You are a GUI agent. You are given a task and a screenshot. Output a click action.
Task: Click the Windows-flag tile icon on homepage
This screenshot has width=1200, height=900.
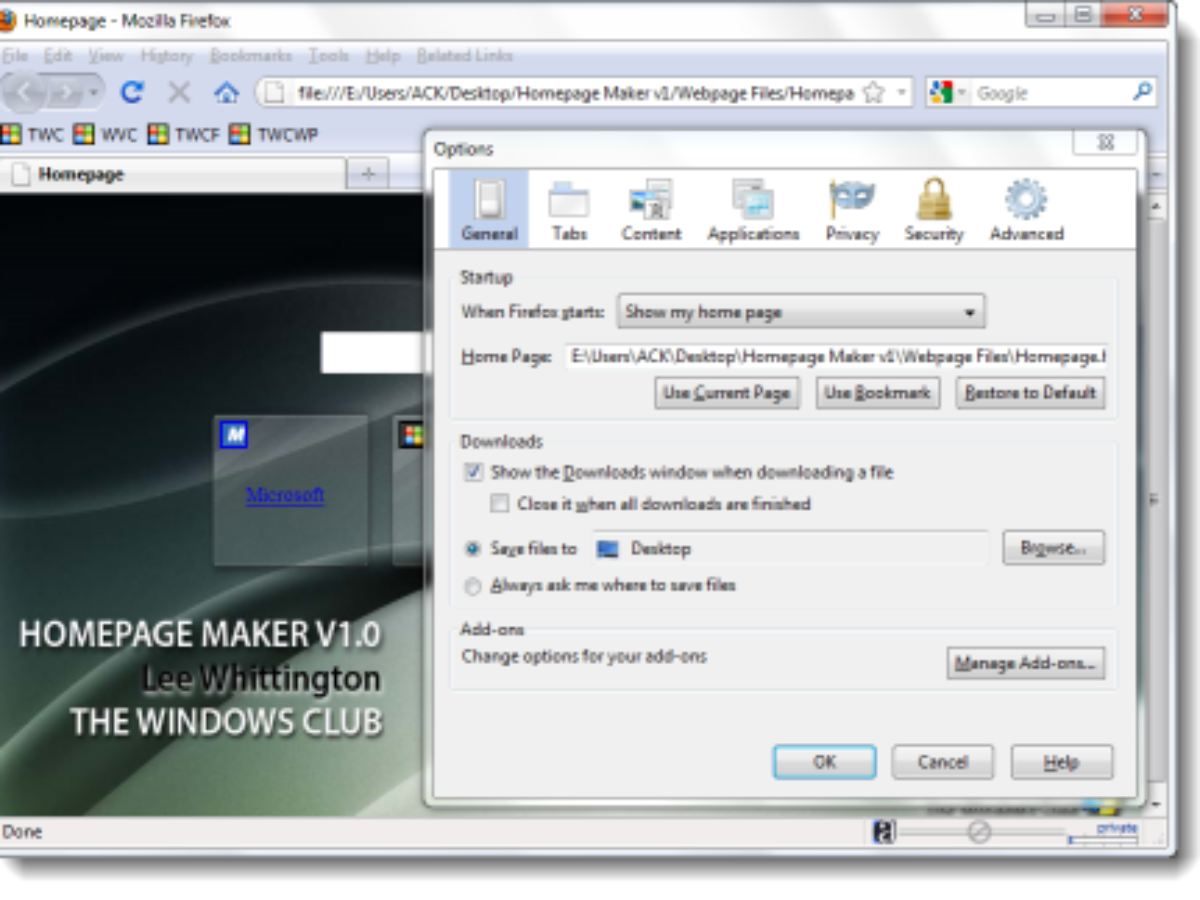(411, 434)
